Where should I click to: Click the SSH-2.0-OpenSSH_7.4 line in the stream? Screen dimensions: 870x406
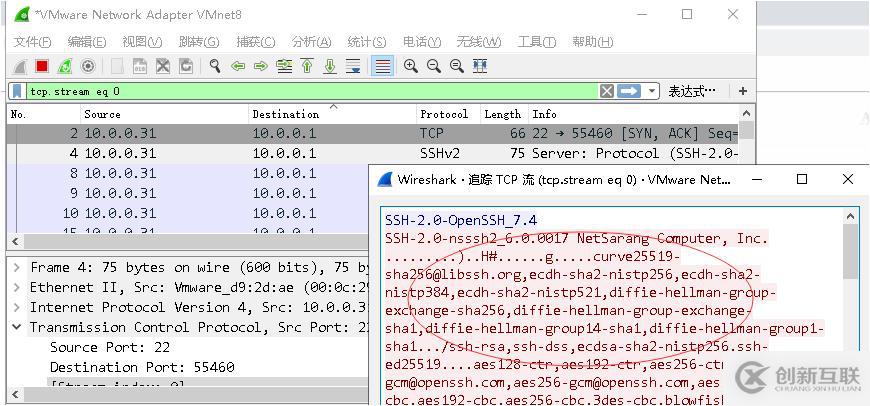pyautogui.click(x=461, y=220)
